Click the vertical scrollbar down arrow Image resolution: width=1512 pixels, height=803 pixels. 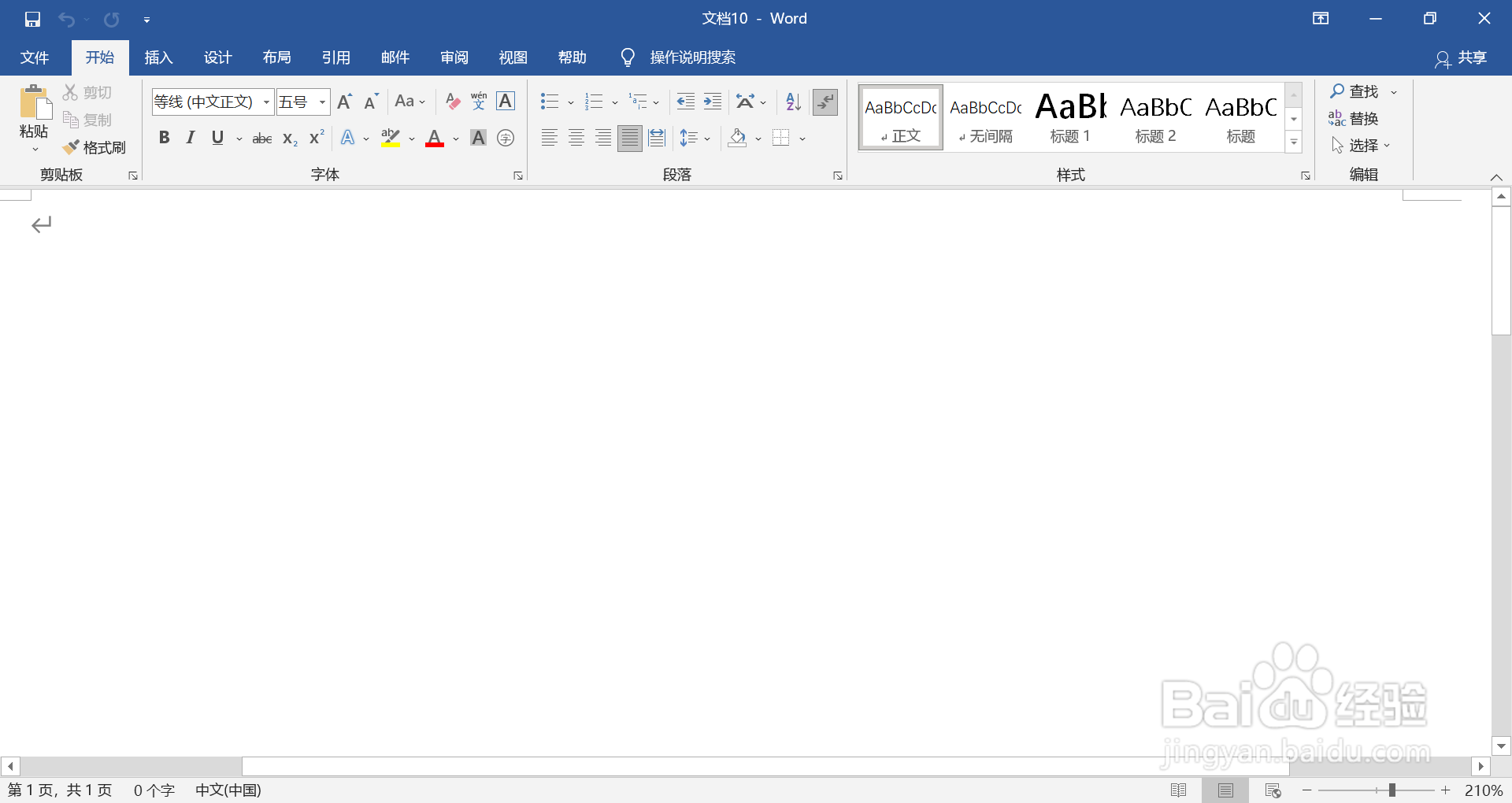1501,746
